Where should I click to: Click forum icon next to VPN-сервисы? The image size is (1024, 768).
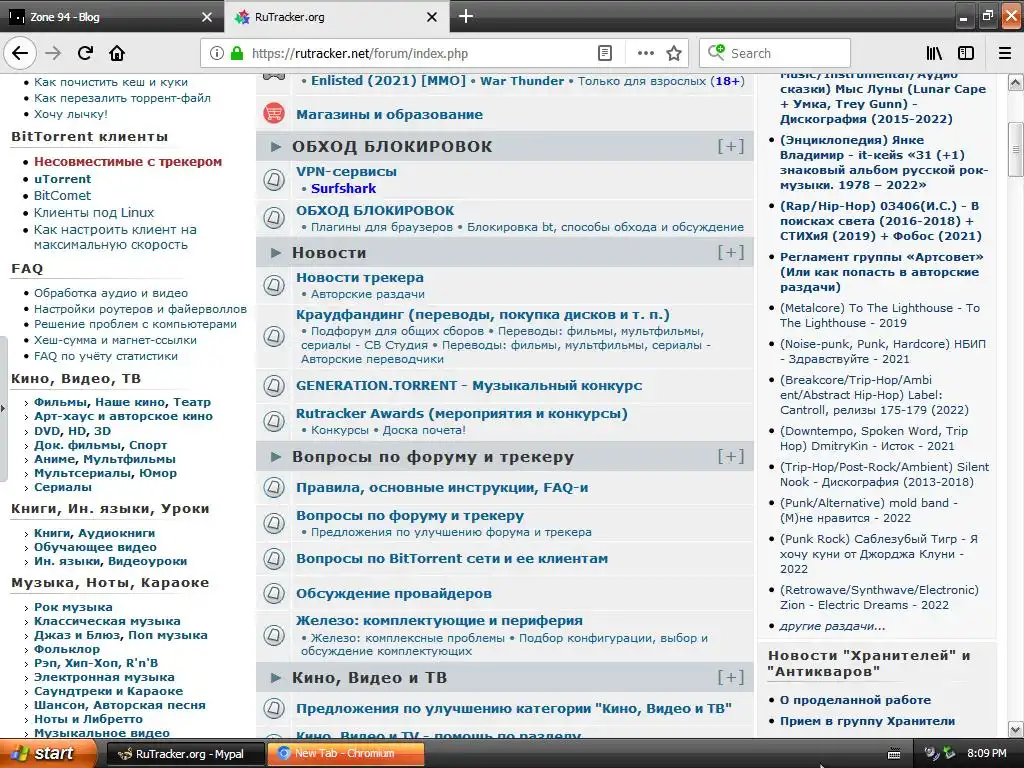[274, 179]
